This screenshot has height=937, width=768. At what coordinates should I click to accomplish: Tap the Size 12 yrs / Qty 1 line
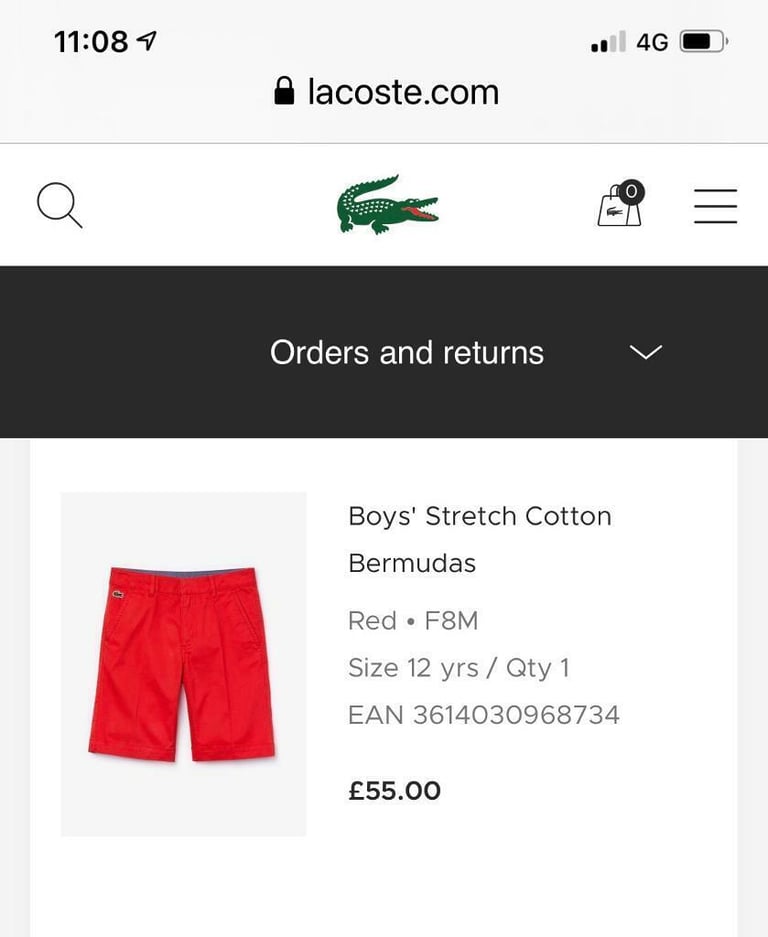(459, 668)
